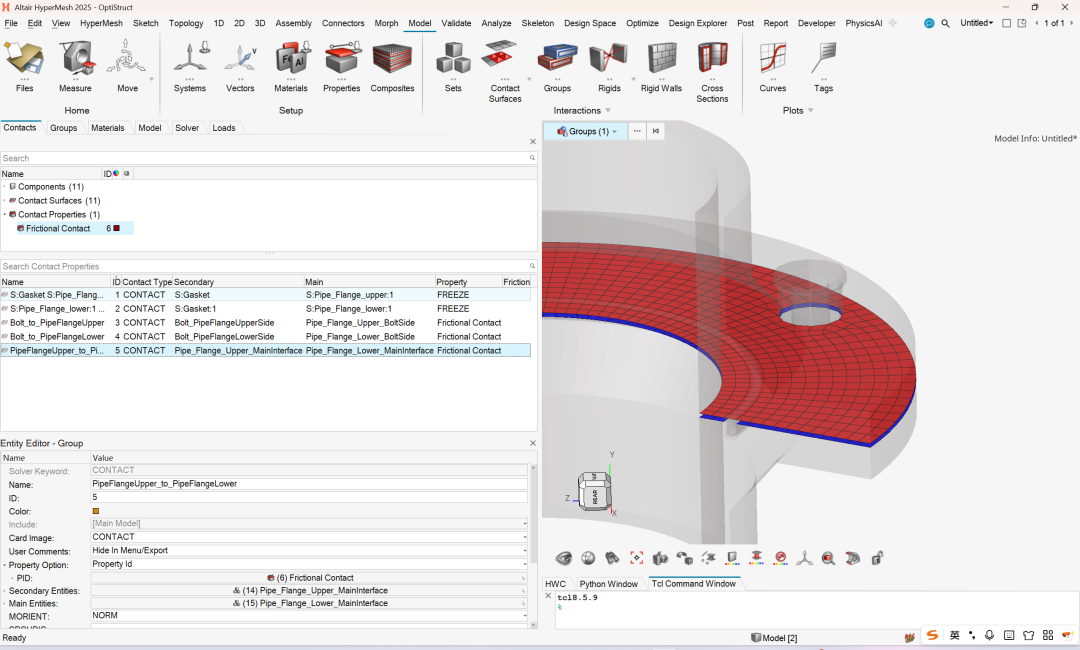Select the Rigid Walls tool
This screenshot has width=1080, height=650.
[661, 65]
